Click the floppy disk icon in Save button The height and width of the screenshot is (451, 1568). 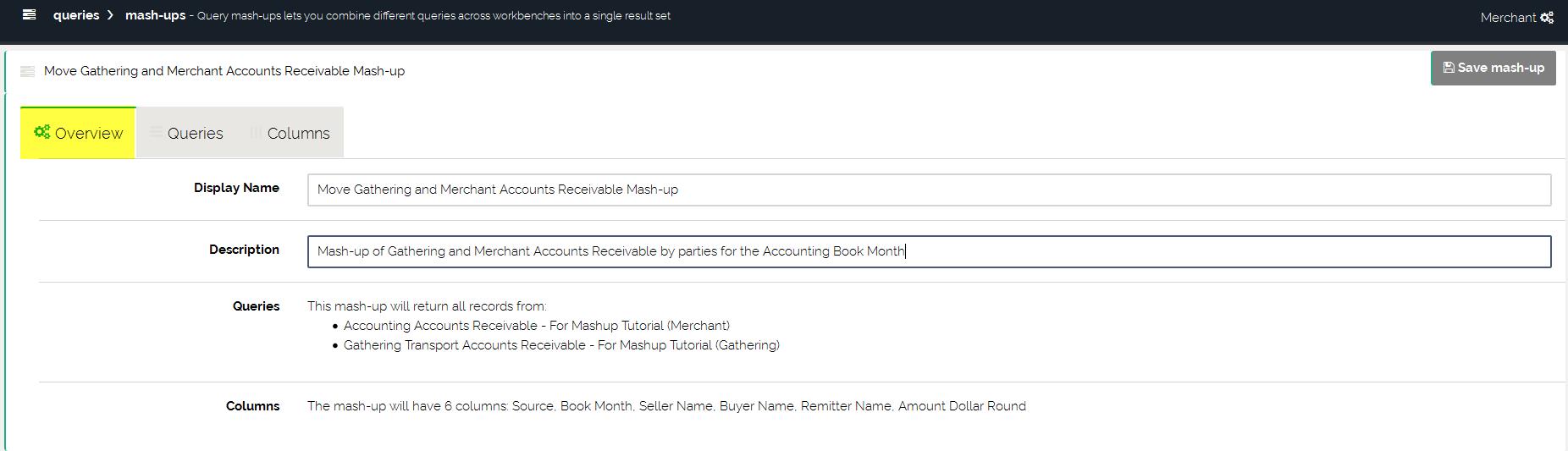[1449, 68]
